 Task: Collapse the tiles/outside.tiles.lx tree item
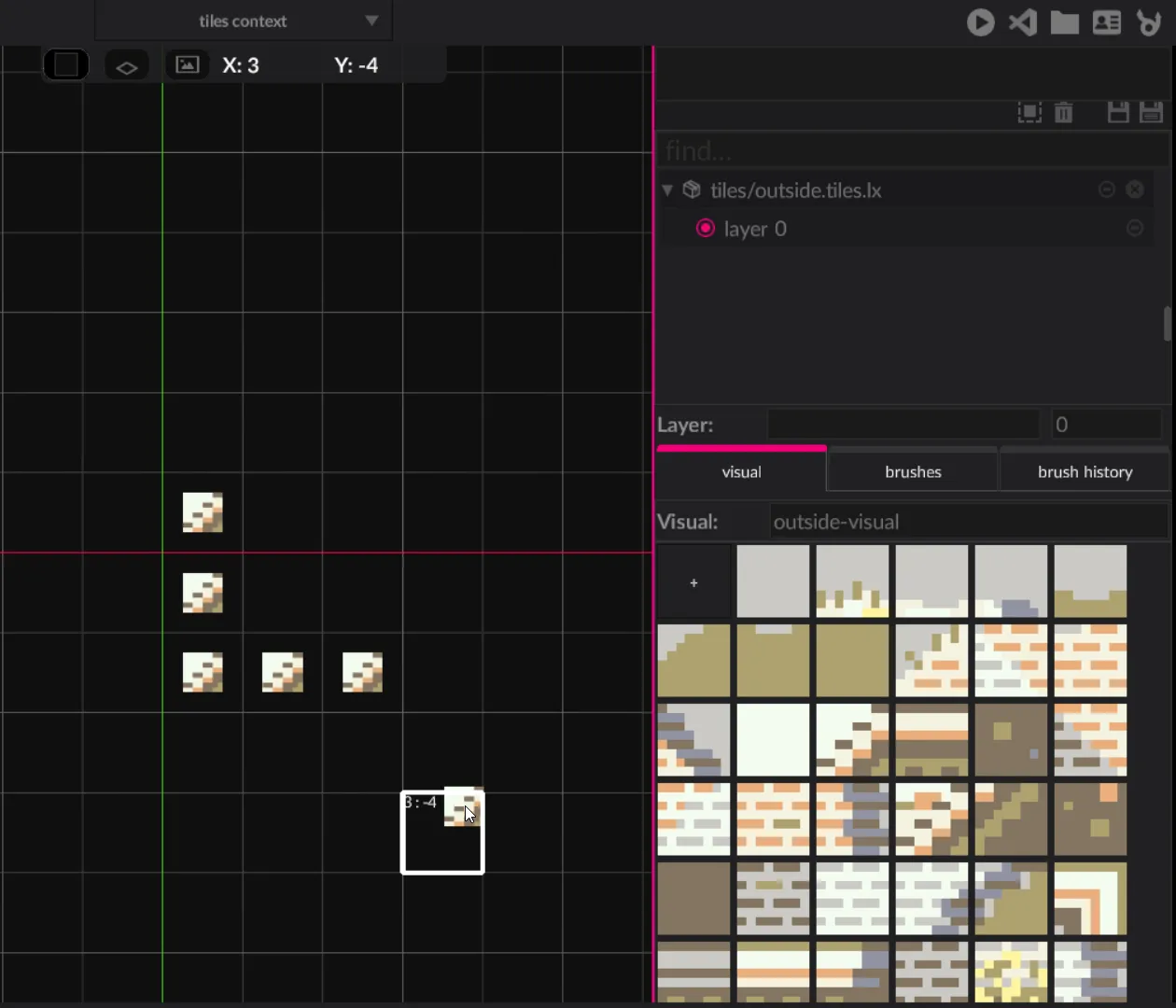point(667,190)
